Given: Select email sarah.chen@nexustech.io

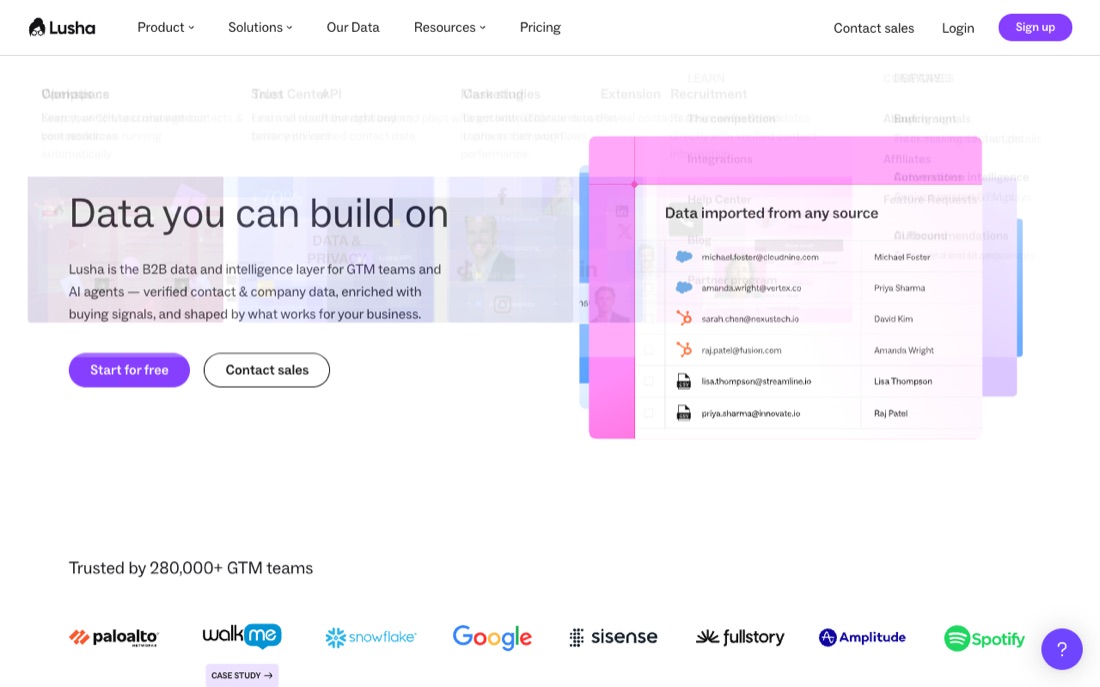Looking at the screenshot, I should [750, 319].
